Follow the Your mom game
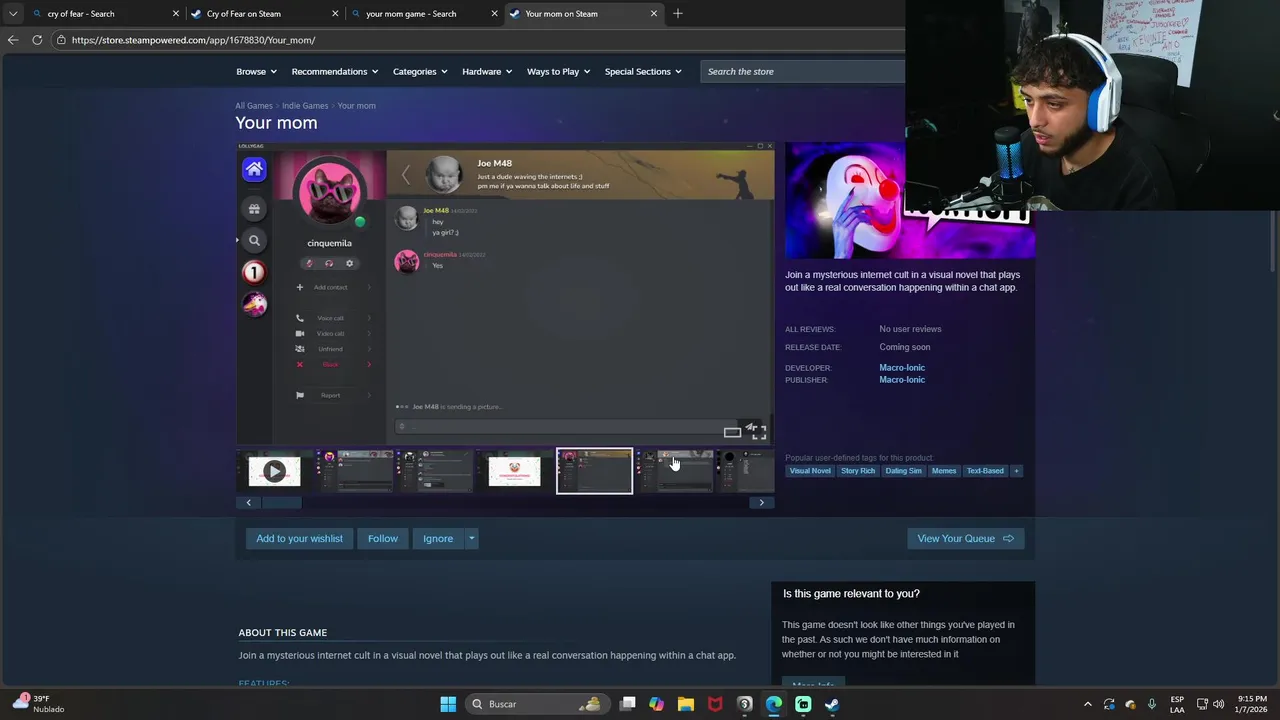Viewport: 1280px width, 720px height. click(383, 539)
